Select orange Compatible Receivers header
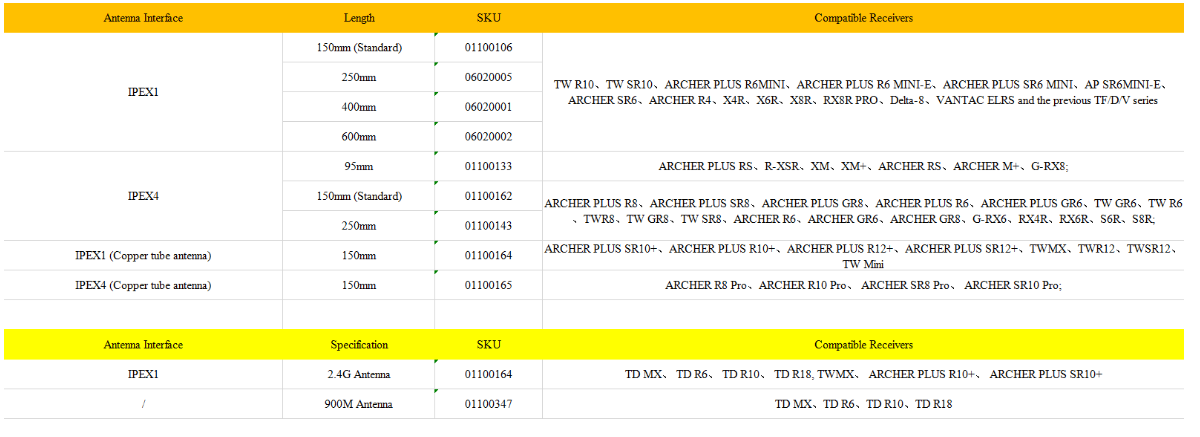The width and height of the screenshot is (1200, 437). 863,18
